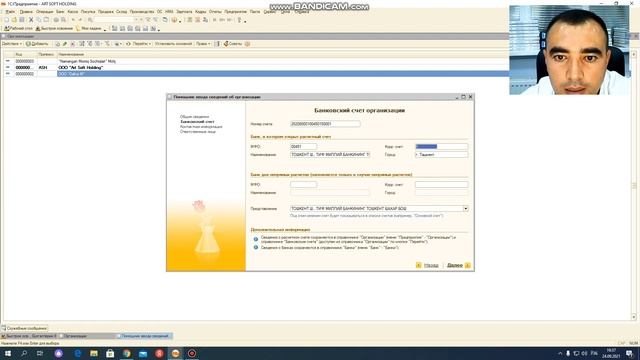Viewport: 640px width, 360px height.
Task: Open the Отчеты menu
Action: coord(215,12)
